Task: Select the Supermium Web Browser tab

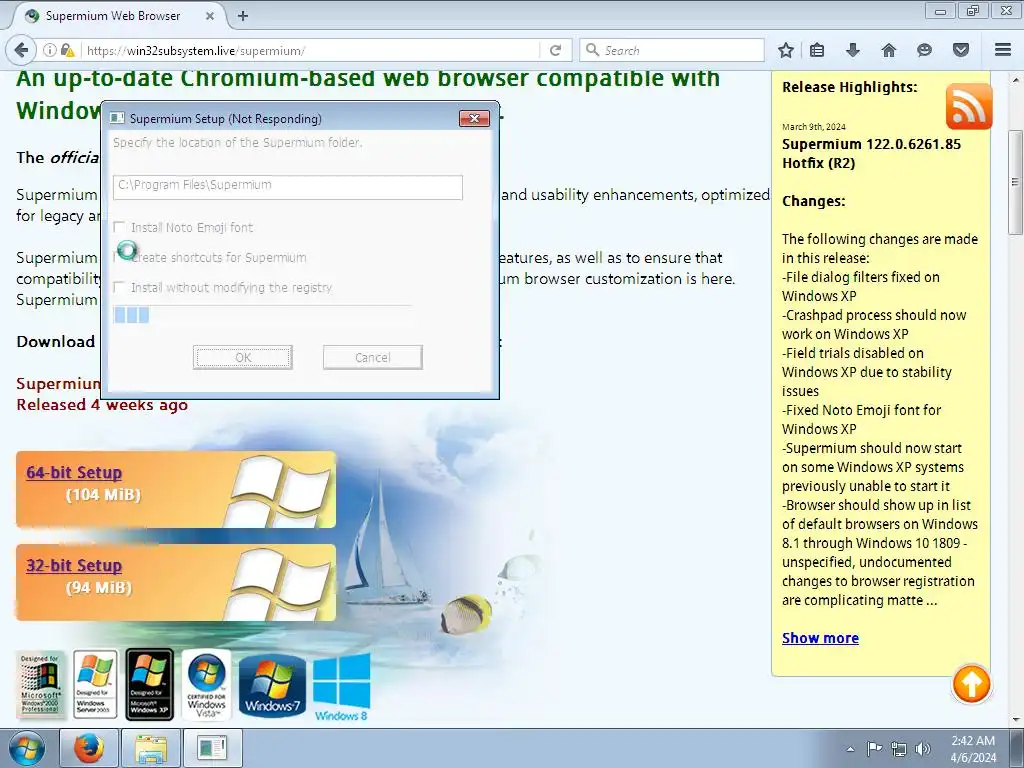Action: pyautogui.click(x=119, y=16)
